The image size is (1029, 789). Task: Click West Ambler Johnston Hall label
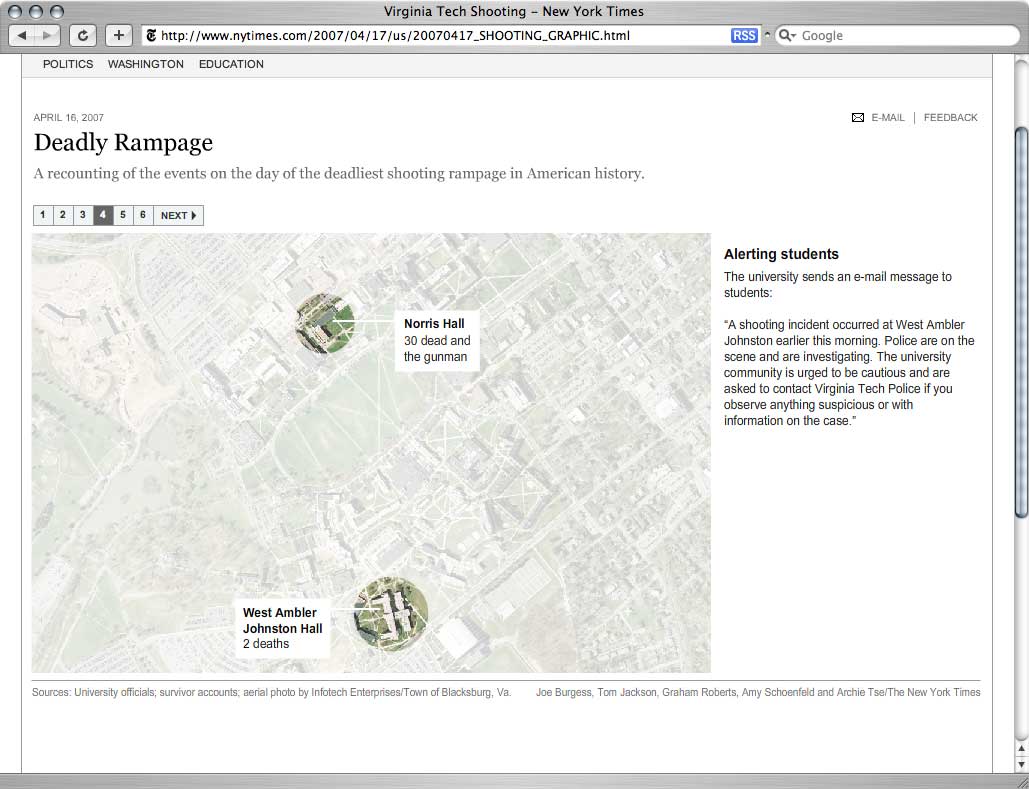(283, 628)
